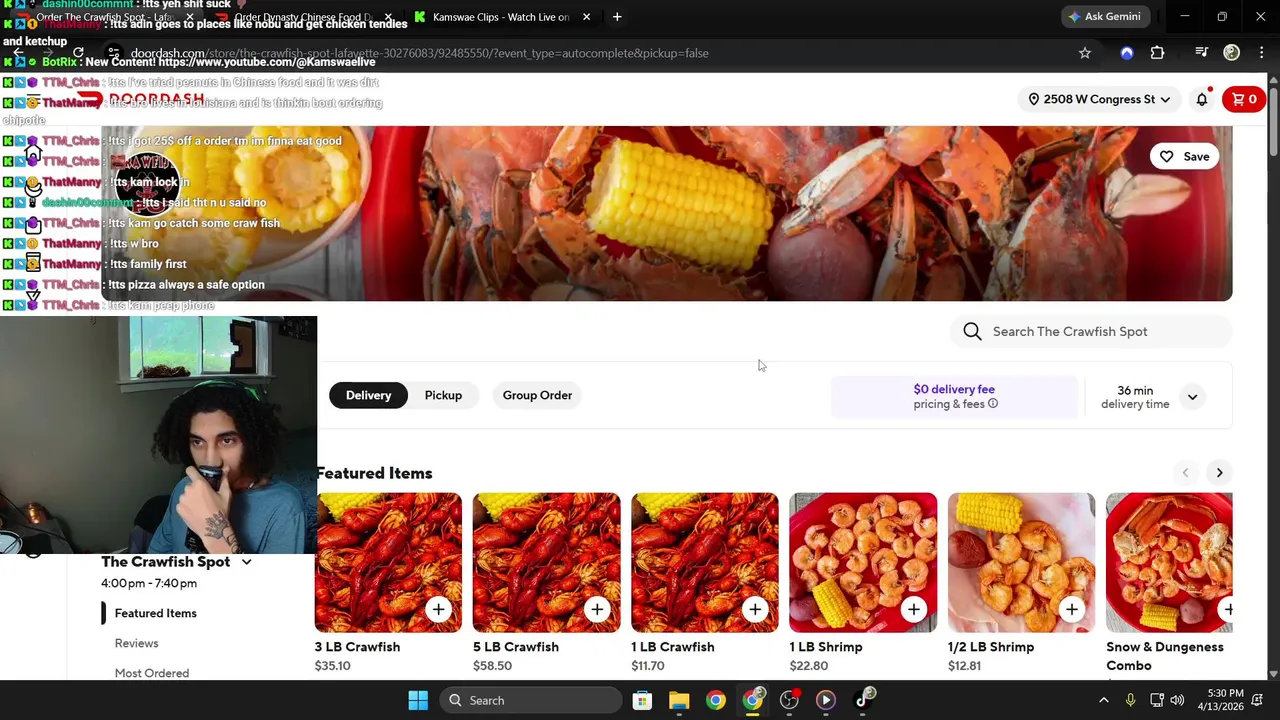The image size is (1280, 720).
Task: Open the volume control in system tray
Action: [x=1177, y=700]
